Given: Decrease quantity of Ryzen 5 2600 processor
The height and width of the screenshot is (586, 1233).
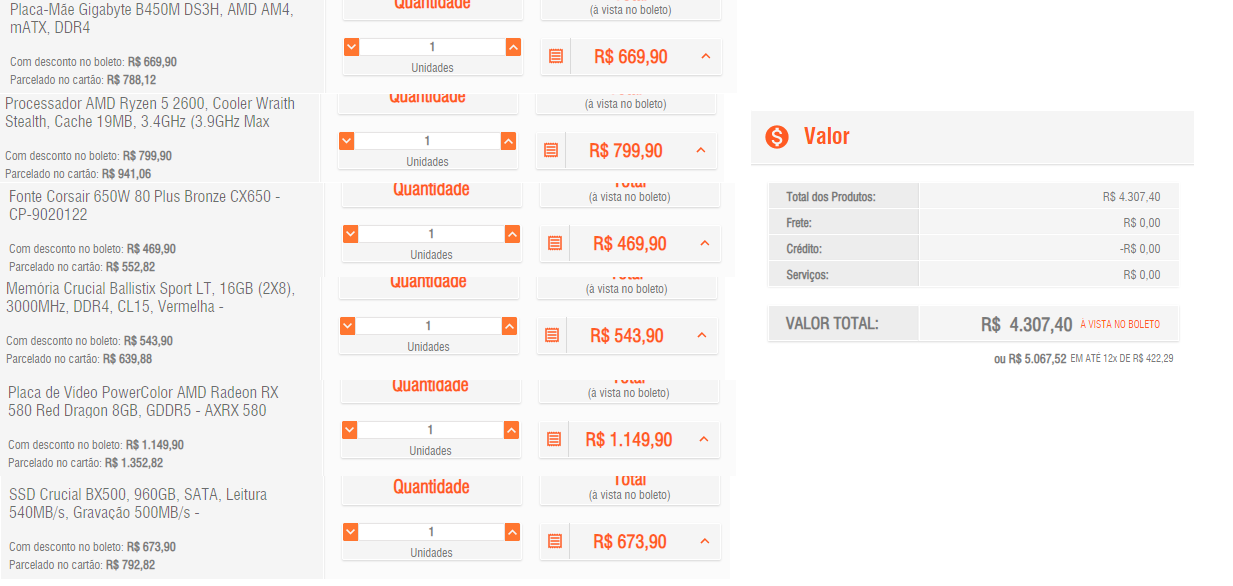Looking at the screenshot, I should [x=347, y=141].
